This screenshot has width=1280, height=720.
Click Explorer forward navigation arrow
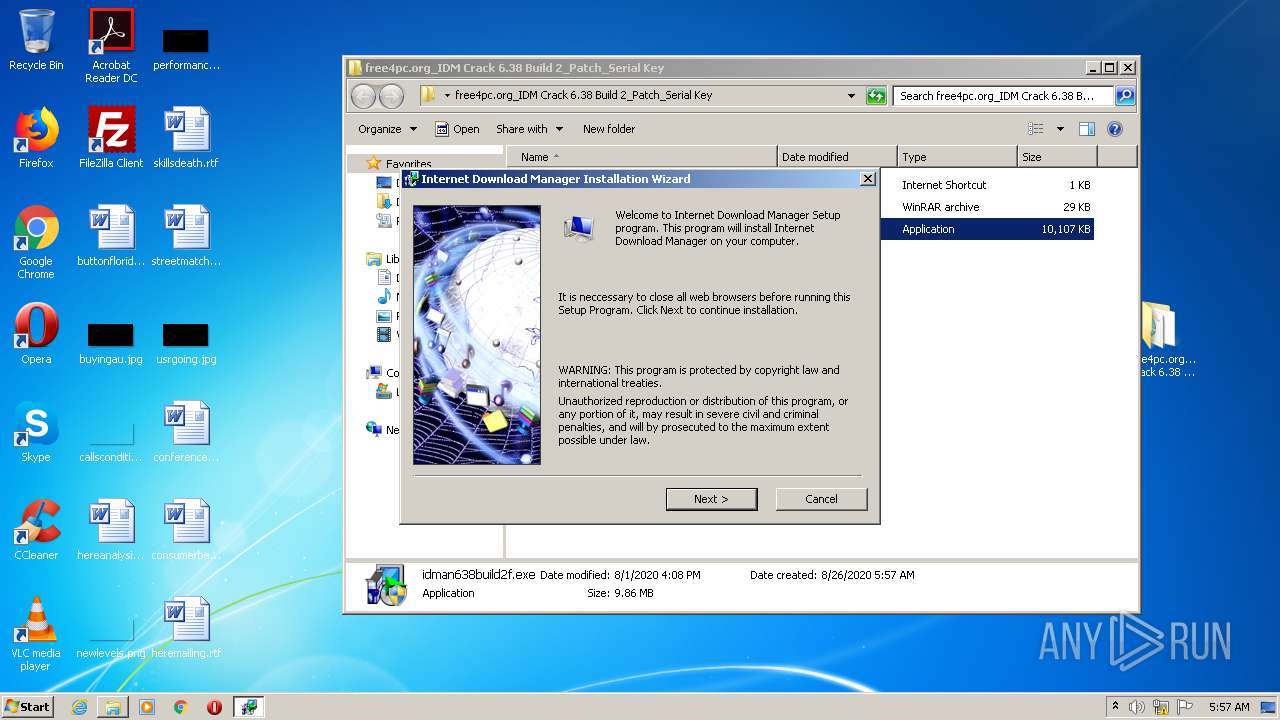coord(392,96)
